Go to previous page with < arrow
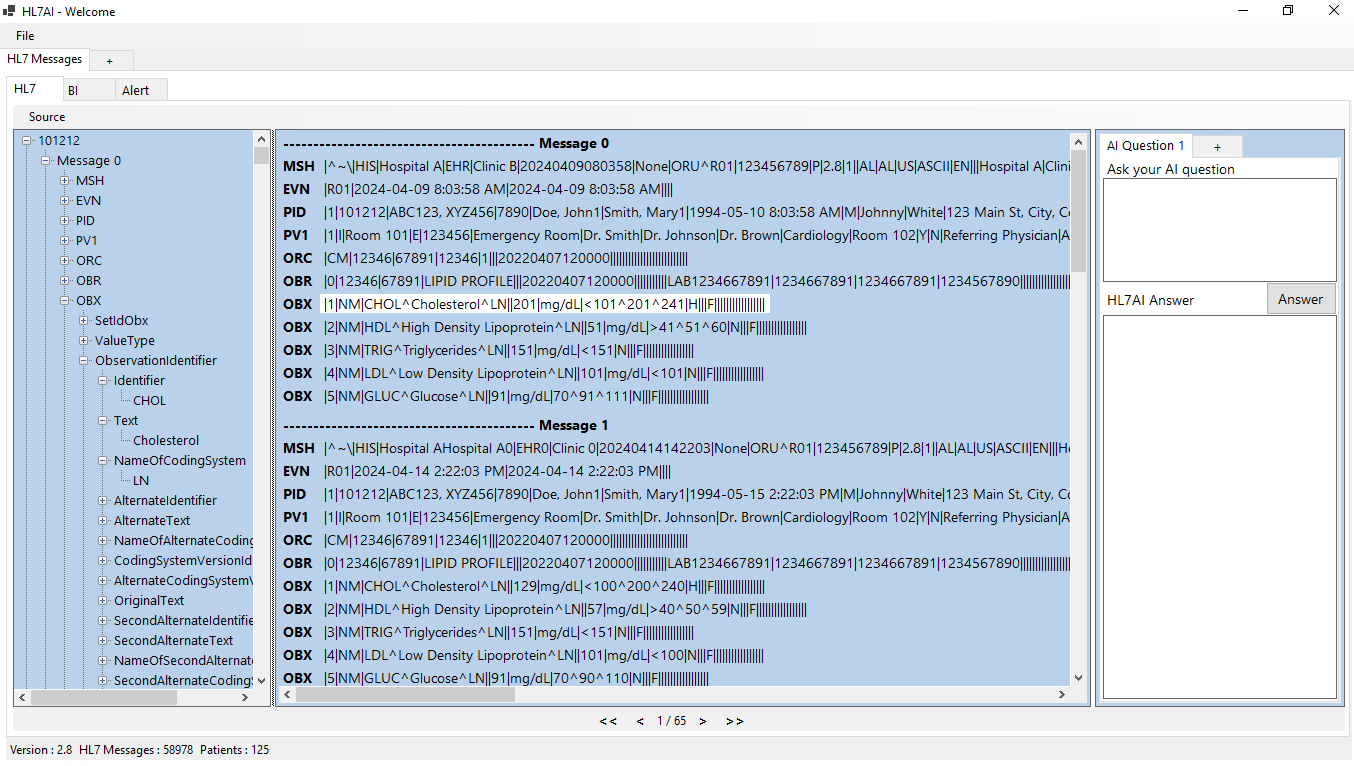1354x766 pixels. tap(640, 721)
